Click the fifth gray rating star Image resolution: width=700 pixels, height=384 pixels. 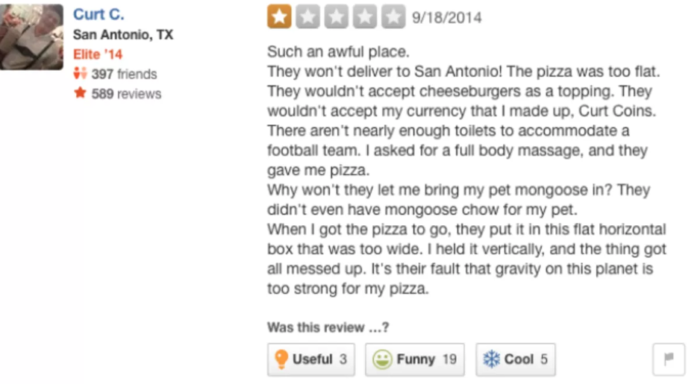pyautogui.click(x=393, y=17)
